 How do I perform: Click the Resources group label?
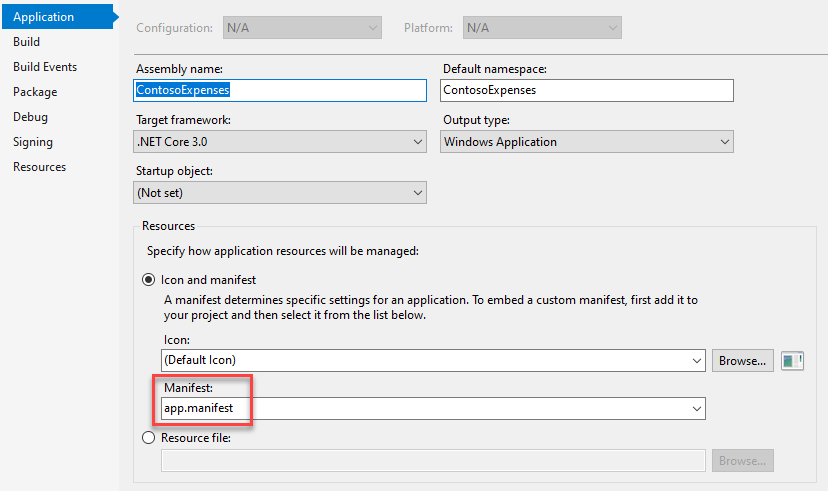(168, 226)
